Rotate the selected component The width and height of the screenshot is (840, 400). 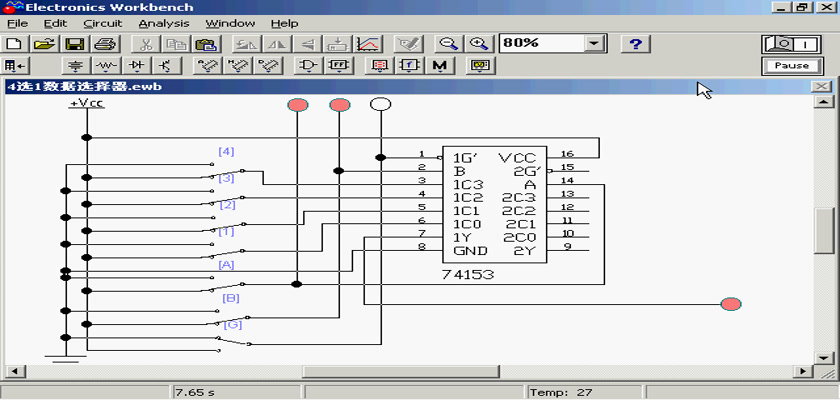248,44
